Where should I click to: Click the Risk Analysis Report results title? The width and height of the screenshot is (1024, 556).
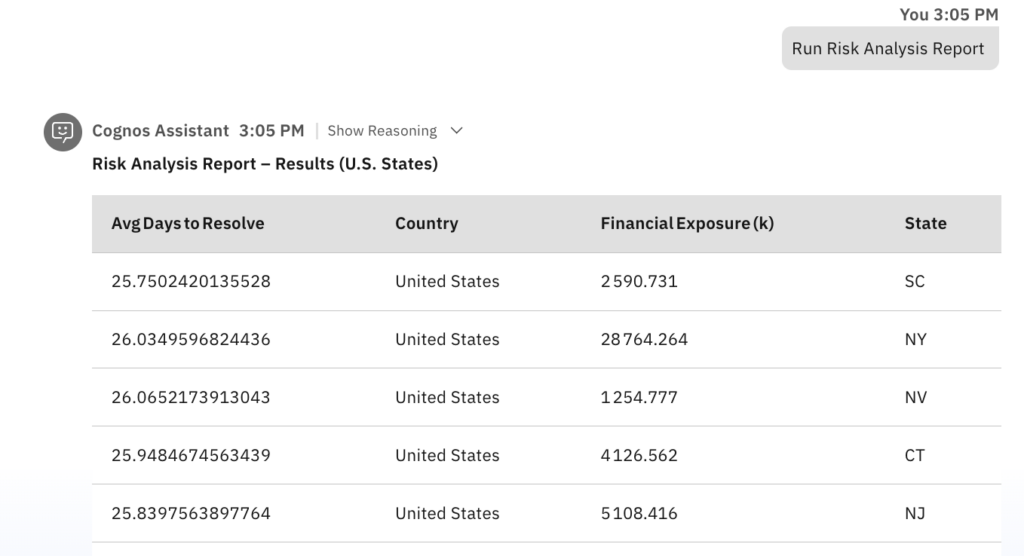pos(265,164)
